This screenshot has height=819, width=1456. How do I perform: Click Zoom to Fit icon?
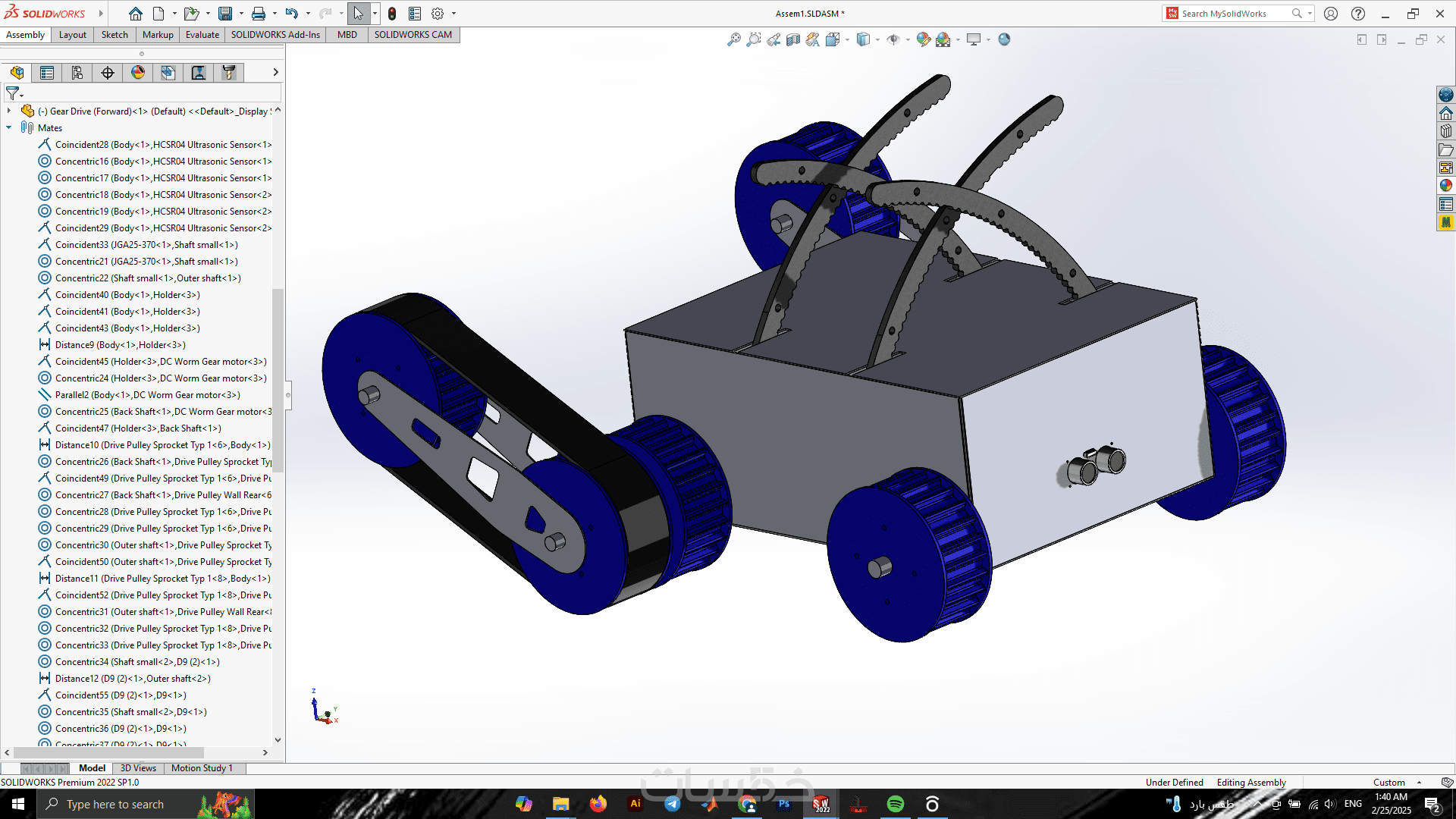tap(733, 39)
